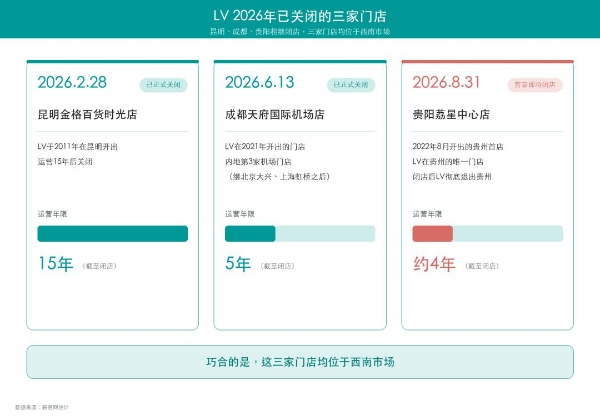Click the subtitle beginning "昆明、成都、贵阳相继闭店"
Viewport: 600px width, 420px height.
pyautogui.click(x=300, y=32)
